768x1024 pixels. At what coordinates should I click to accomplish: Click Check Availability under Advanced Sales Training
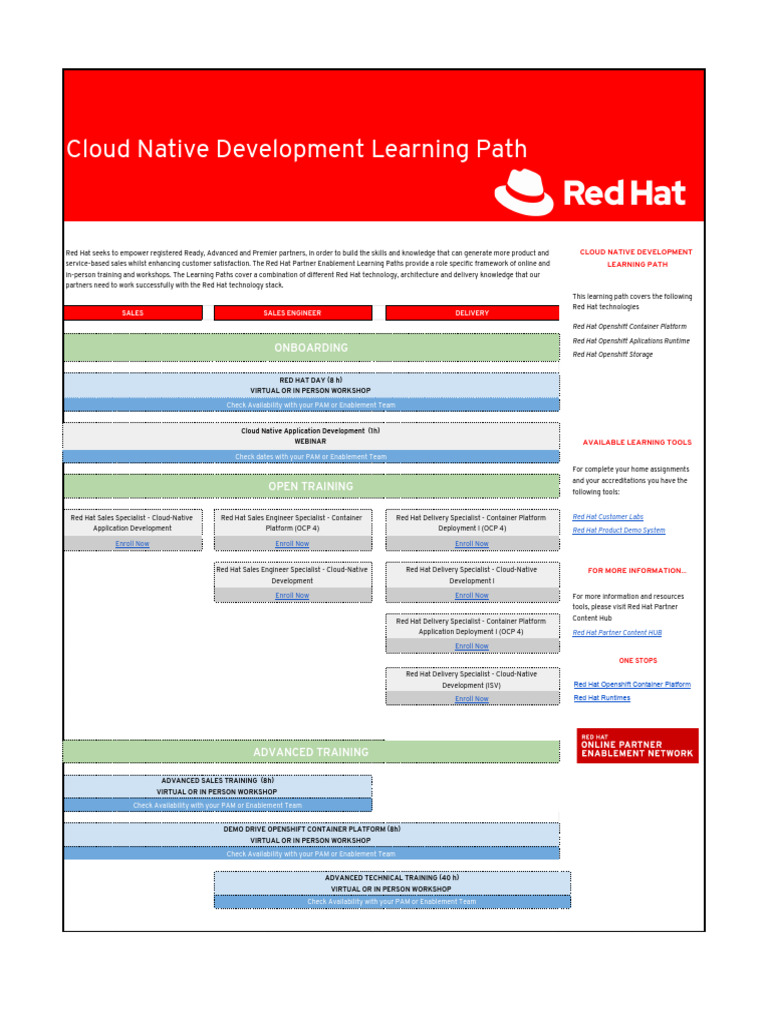pos(217,805)
